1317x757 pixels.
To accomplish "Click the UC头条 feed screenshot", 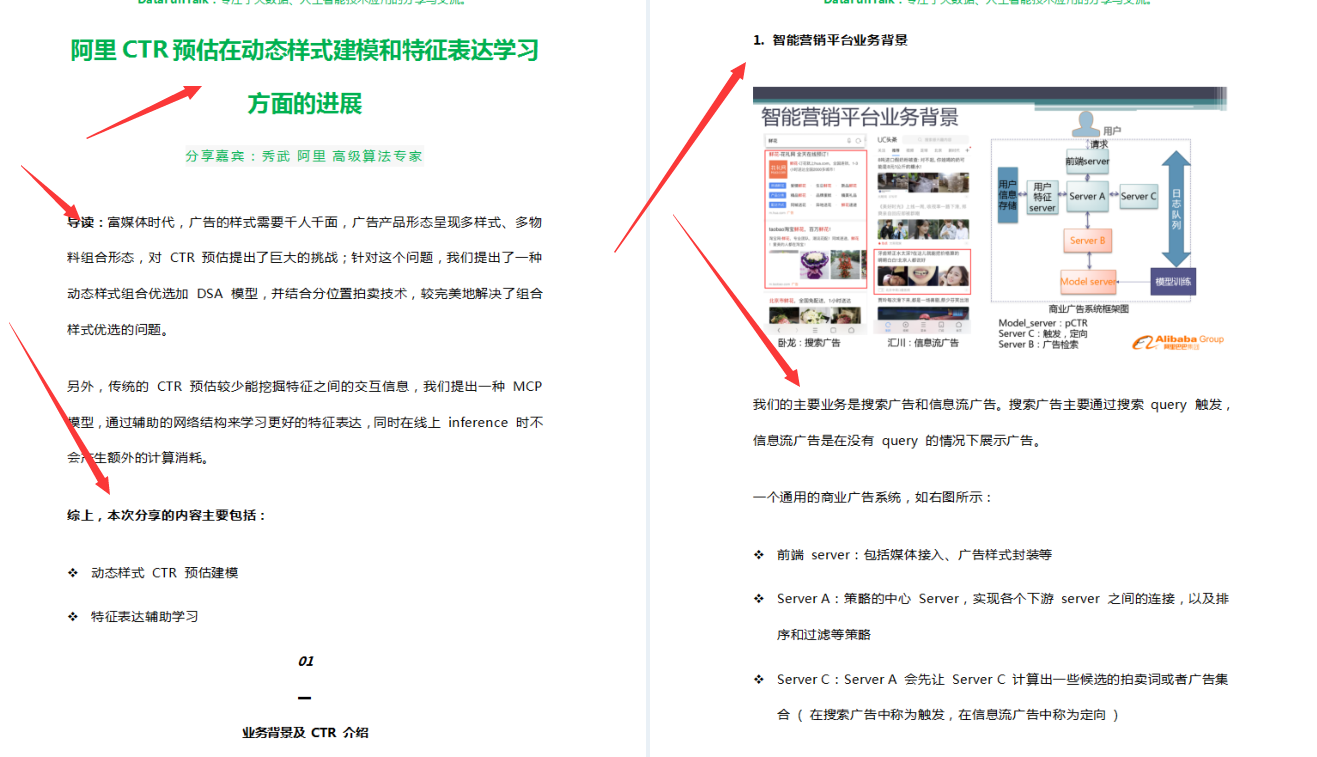I will pos(923,234).
